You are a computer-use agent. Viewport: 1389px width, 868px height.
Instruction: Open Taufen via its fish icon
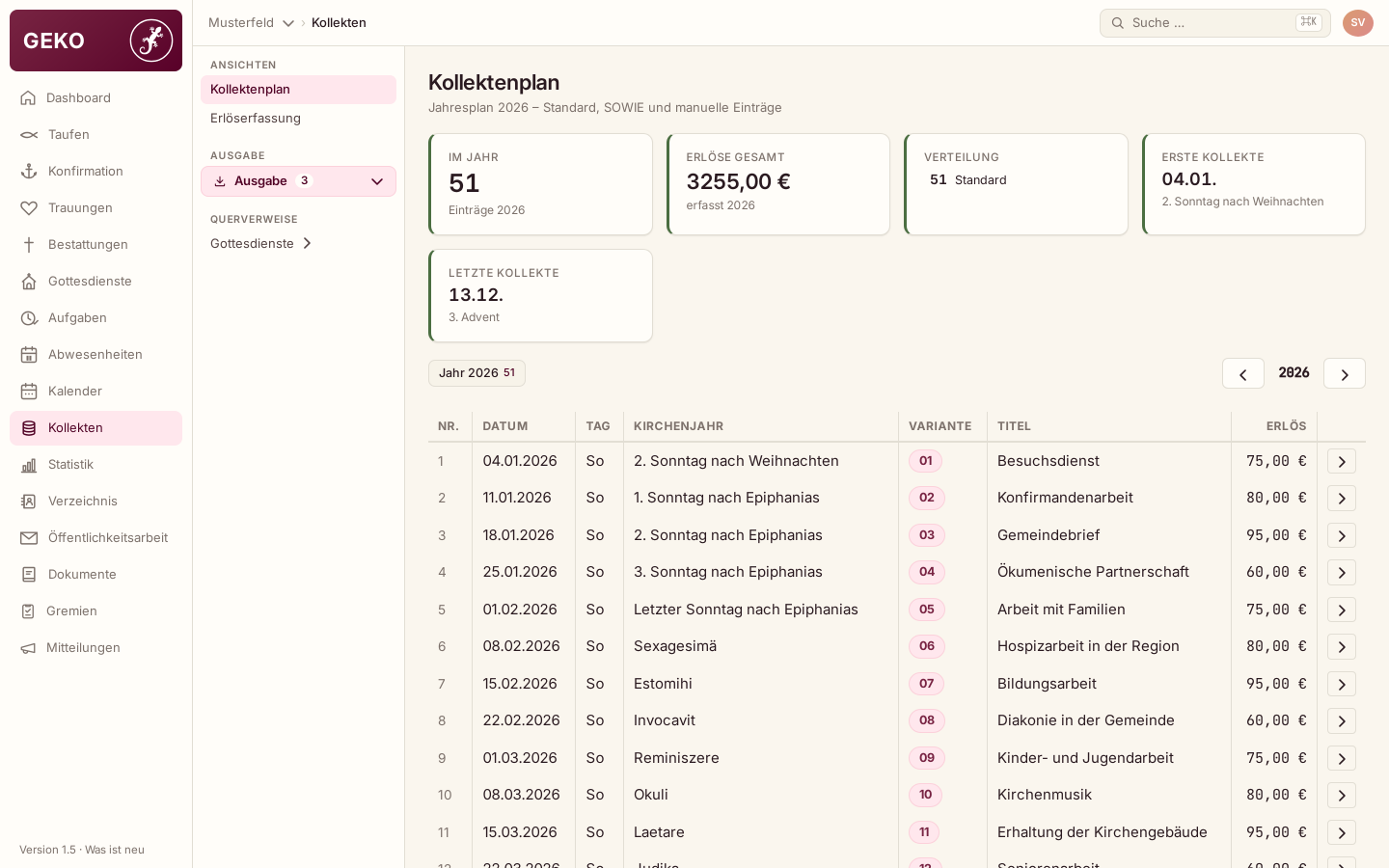(x=29, y=135)
